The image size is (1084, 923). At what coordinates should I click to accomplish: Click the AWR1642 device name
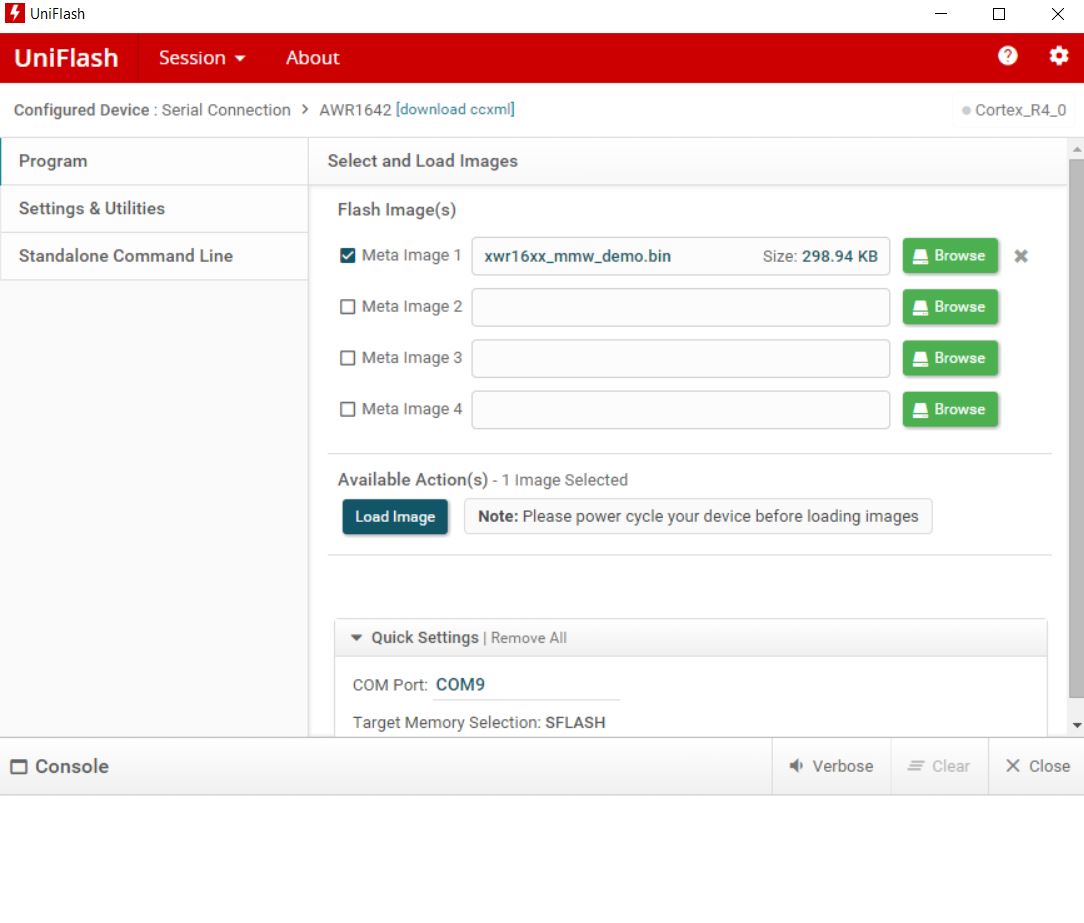pyautogui.click(x=355, y=110)
